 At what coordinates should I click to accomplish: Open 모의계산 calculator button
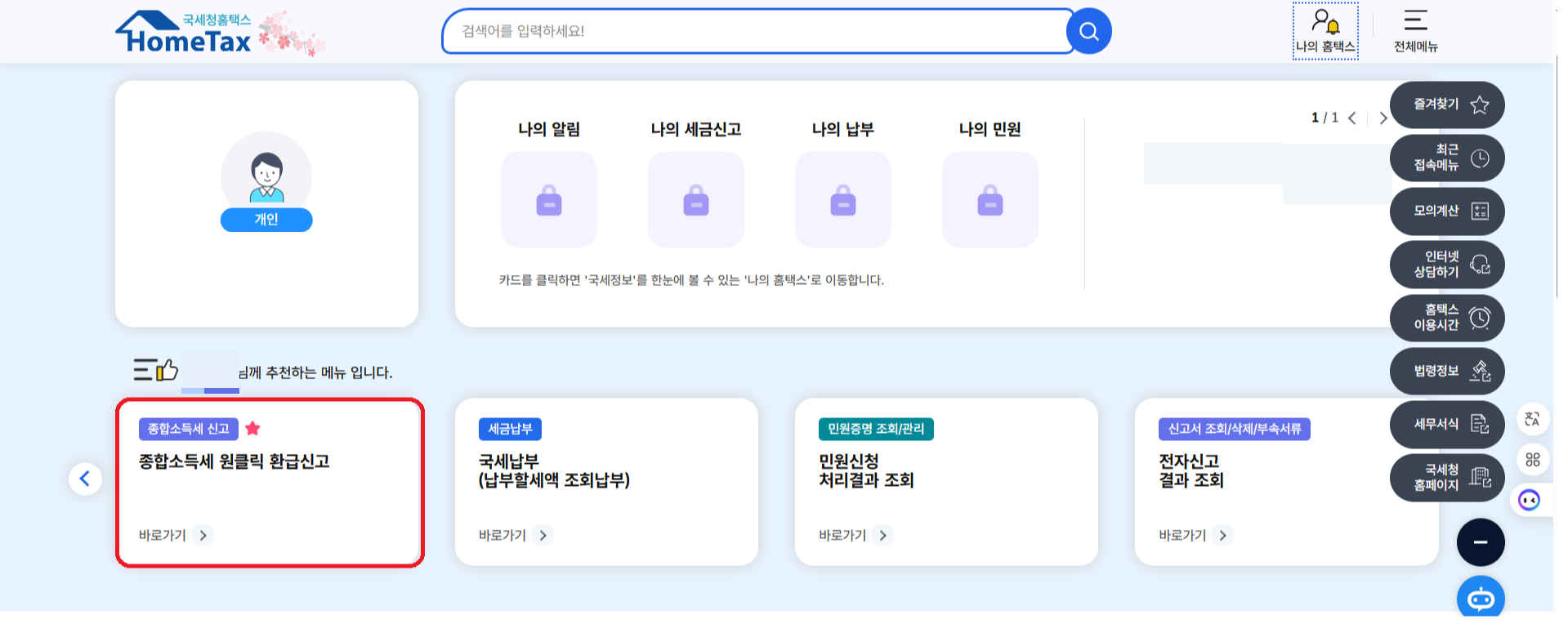[1447, 211]
